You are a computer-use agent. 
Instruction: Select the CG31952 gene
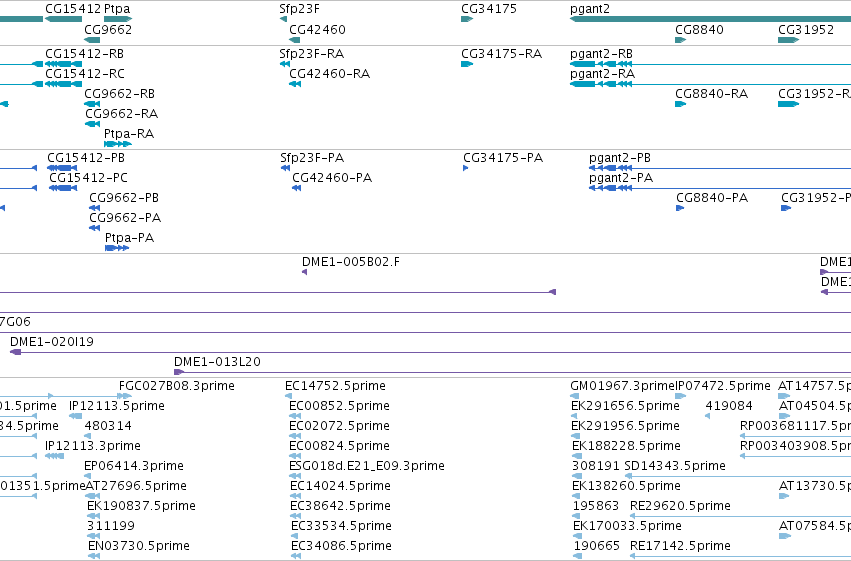[x=789, y=40]
